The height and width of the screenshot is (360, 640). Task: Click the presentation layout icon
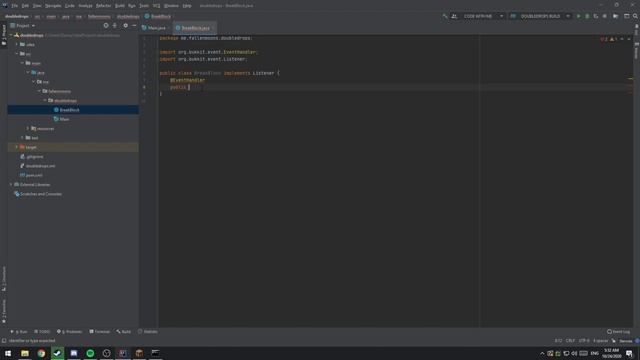tap(627, 16)
